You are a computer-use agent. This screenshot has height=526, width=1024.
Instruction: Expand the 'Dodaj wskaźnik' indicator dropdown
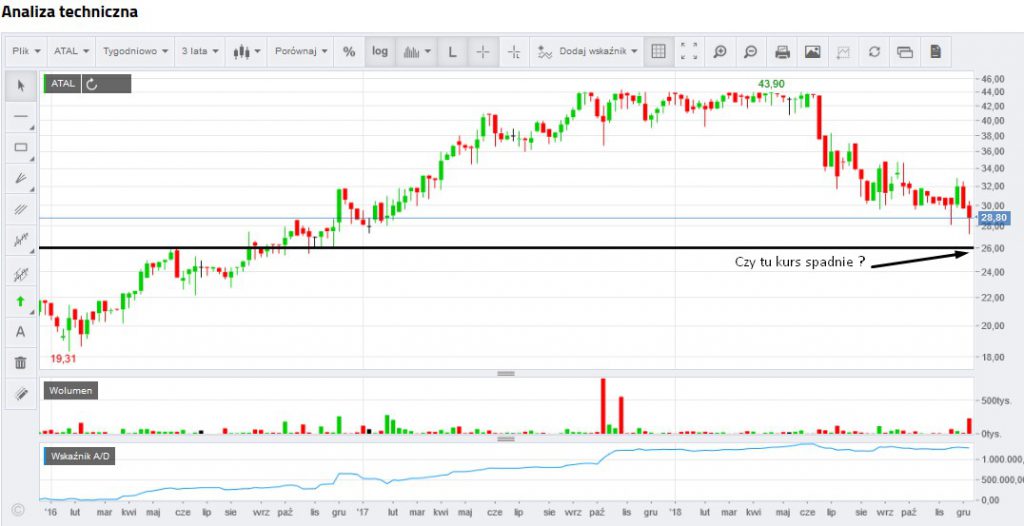pyautogui.click(x=588, y=51)
